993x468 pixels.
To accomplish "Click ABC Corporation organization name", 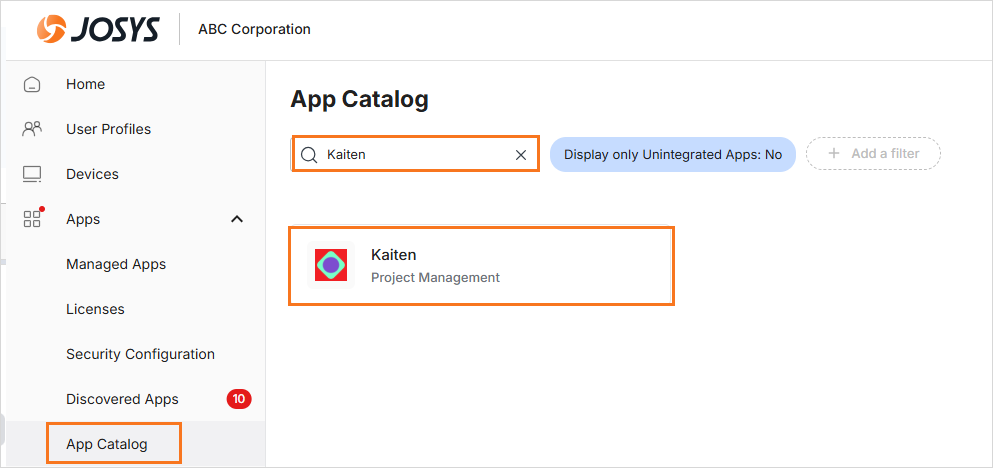I will pos(254,29).
